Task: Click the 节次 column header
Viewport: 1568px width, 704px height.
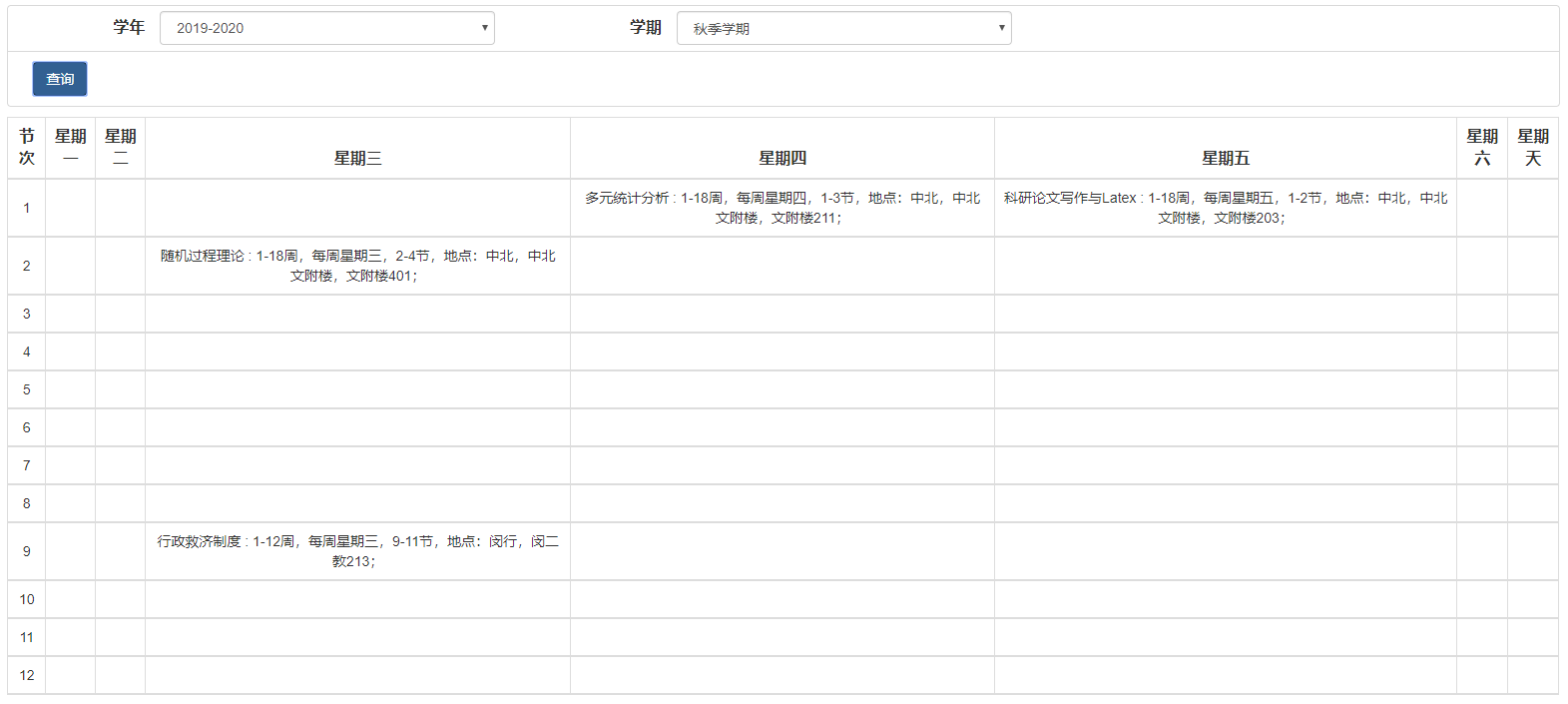Action: [x=27, y=147]
